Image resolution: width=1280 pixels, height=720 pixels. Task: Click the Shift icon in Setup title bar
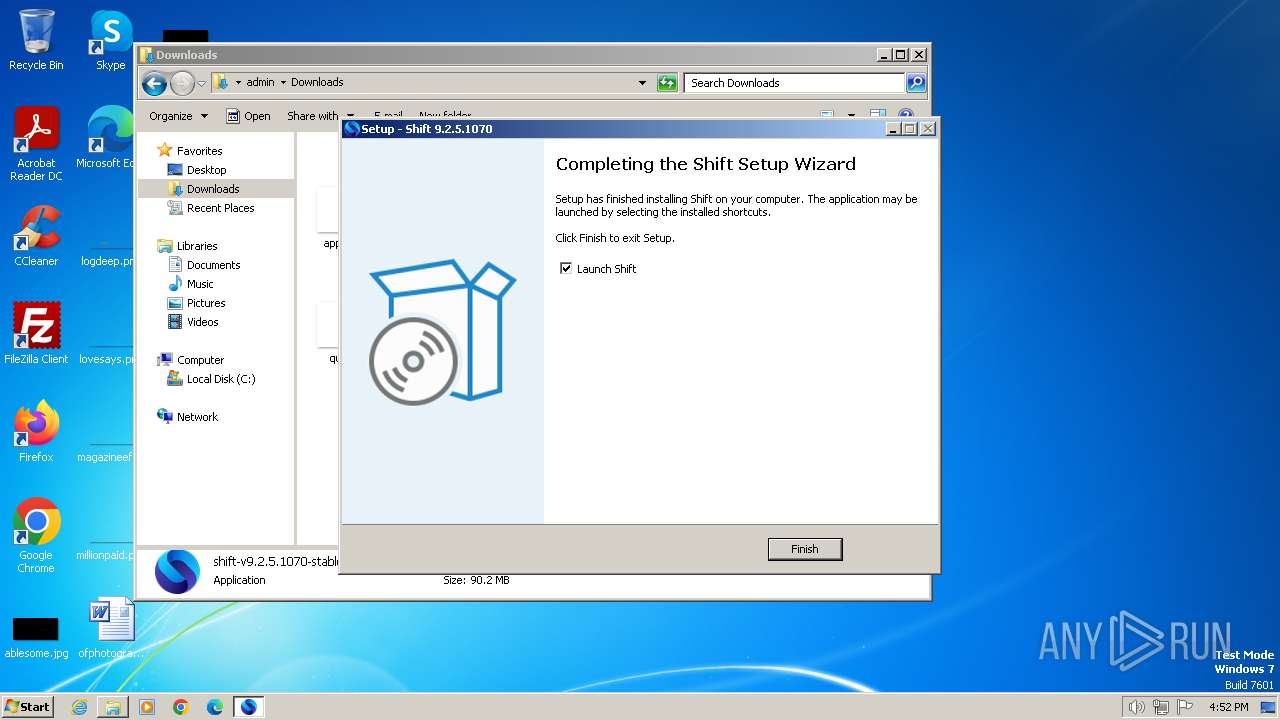tap(352, 129)
